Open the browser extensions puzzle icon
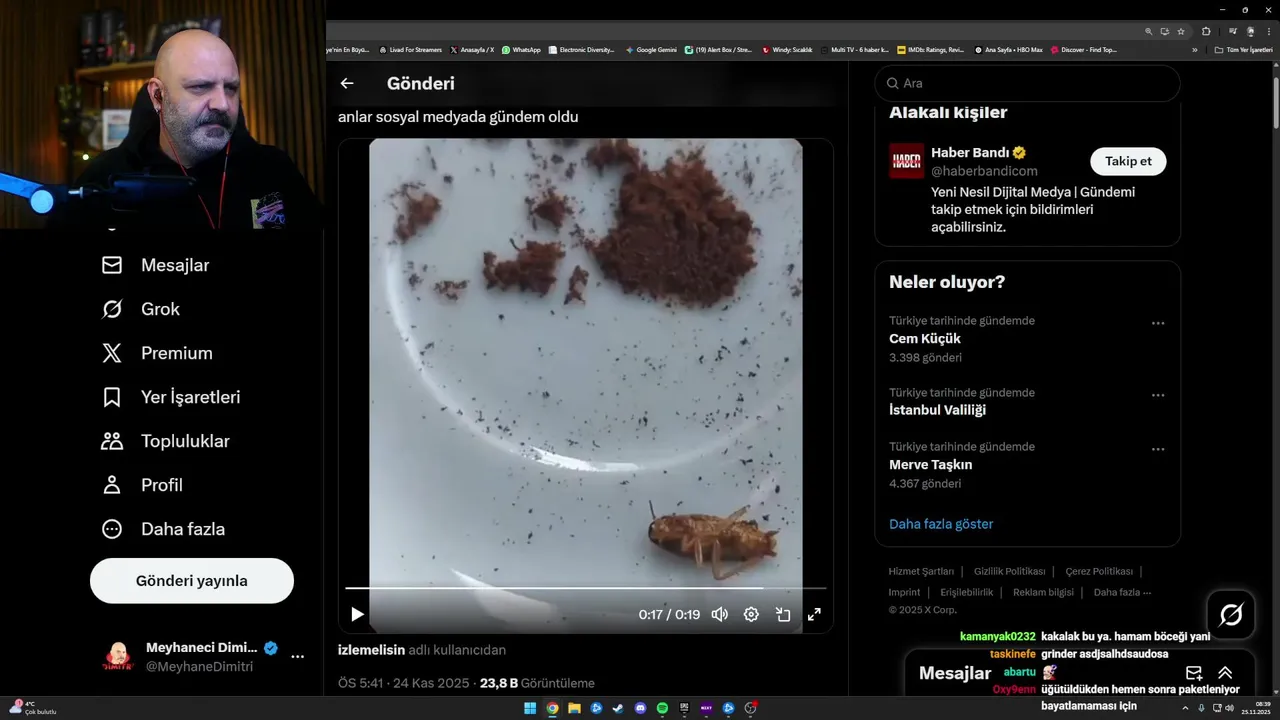The width and height of the screenshot is (1280, 720). point(1206,31)
